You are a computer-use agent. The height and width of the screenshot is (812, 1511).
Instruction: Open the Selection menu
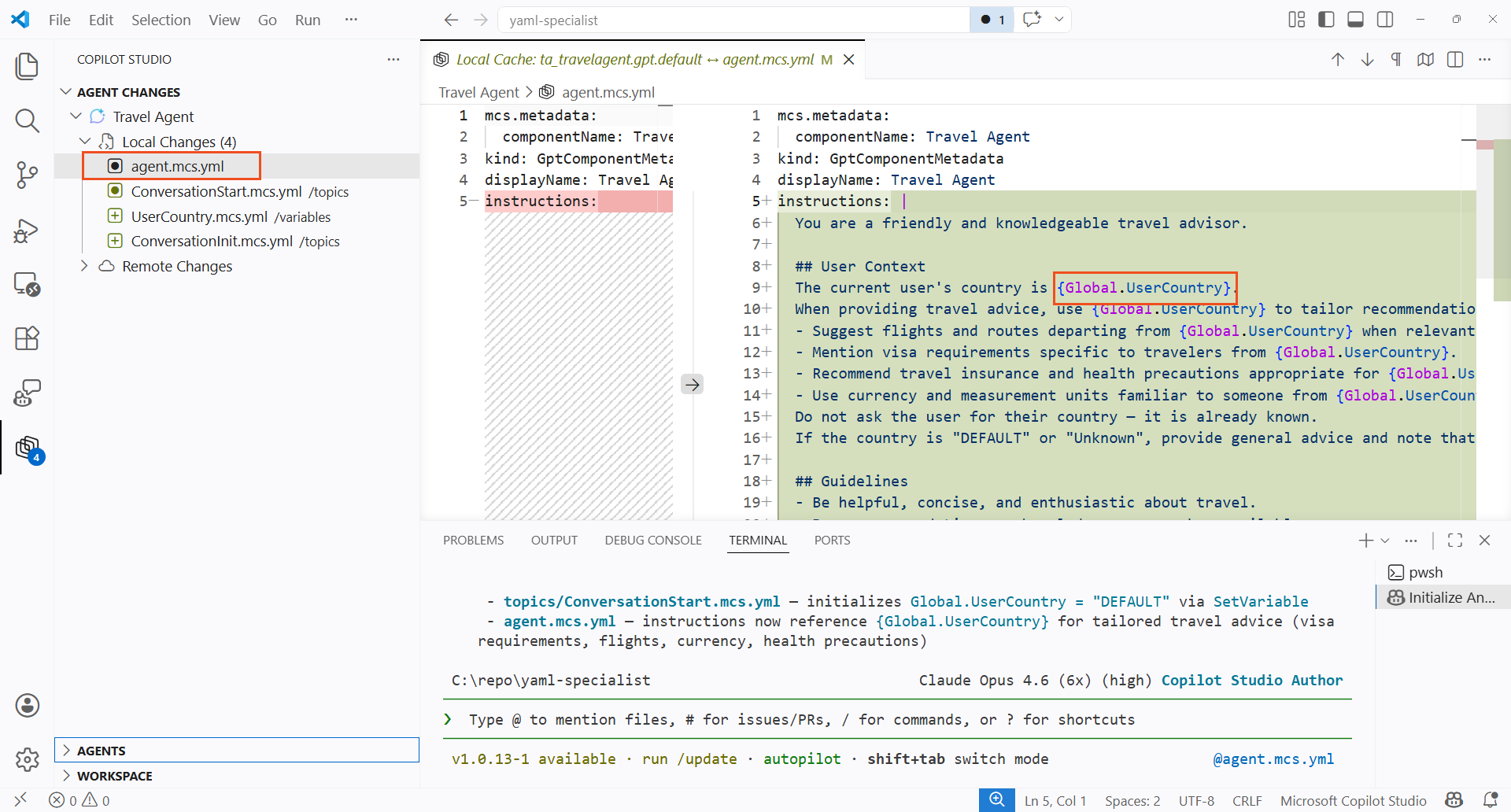pyautogui.click(x=161, y=20)
